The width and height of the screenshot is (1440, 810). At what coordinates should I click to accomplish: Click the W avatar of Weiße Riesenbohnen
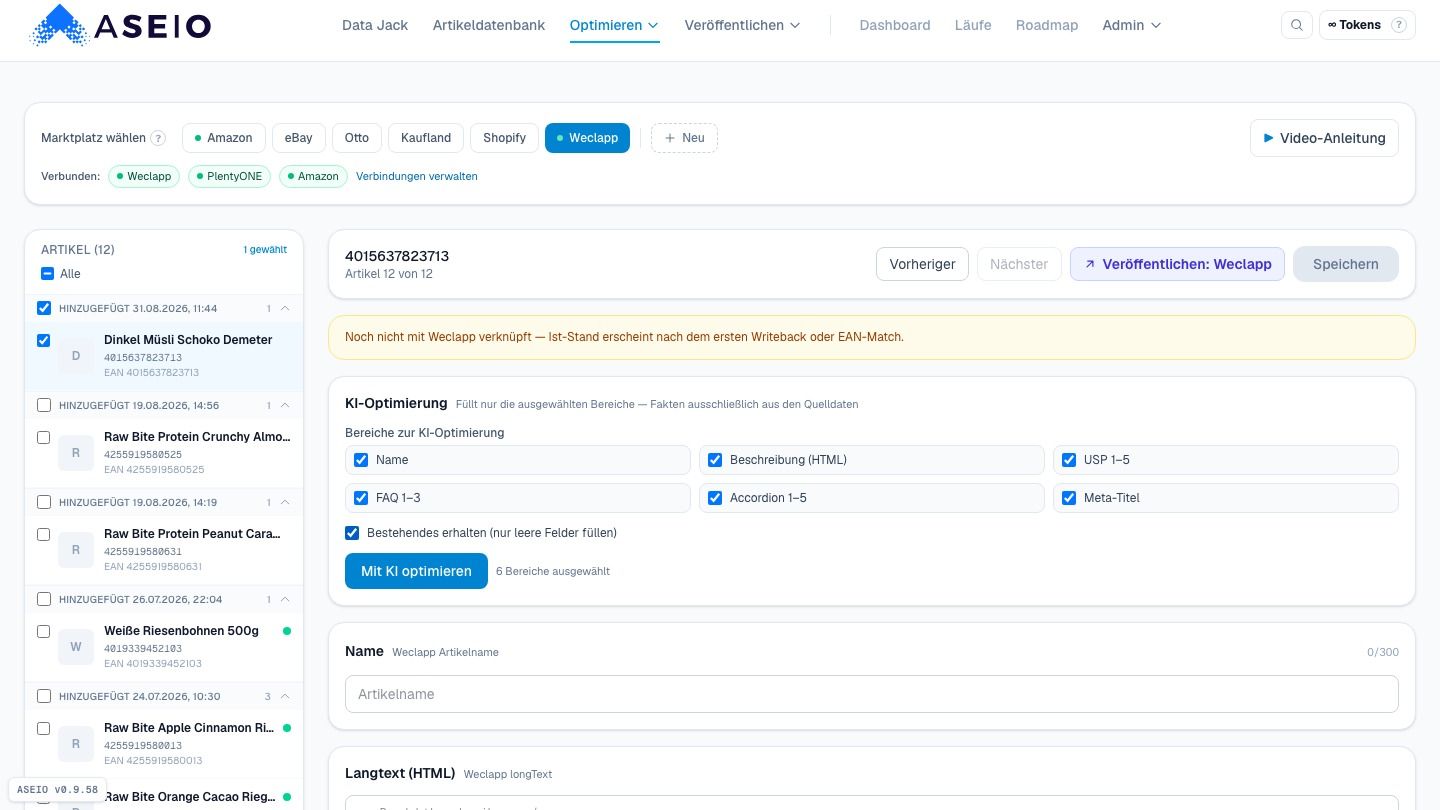point(76,647)
